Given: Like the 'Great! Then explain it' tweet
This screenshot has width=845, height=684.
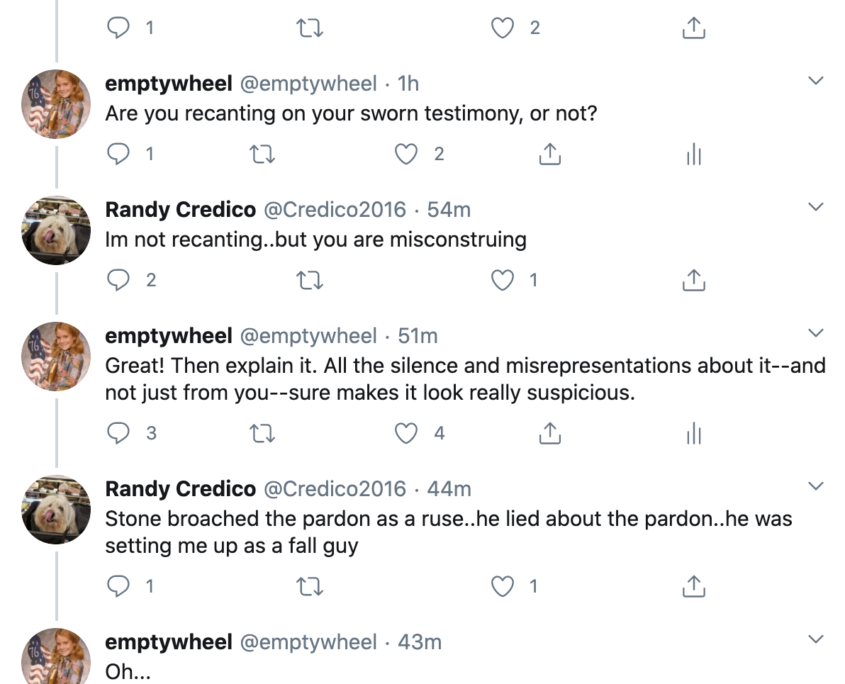Looking at the screenshot, I should click(406, 433).
